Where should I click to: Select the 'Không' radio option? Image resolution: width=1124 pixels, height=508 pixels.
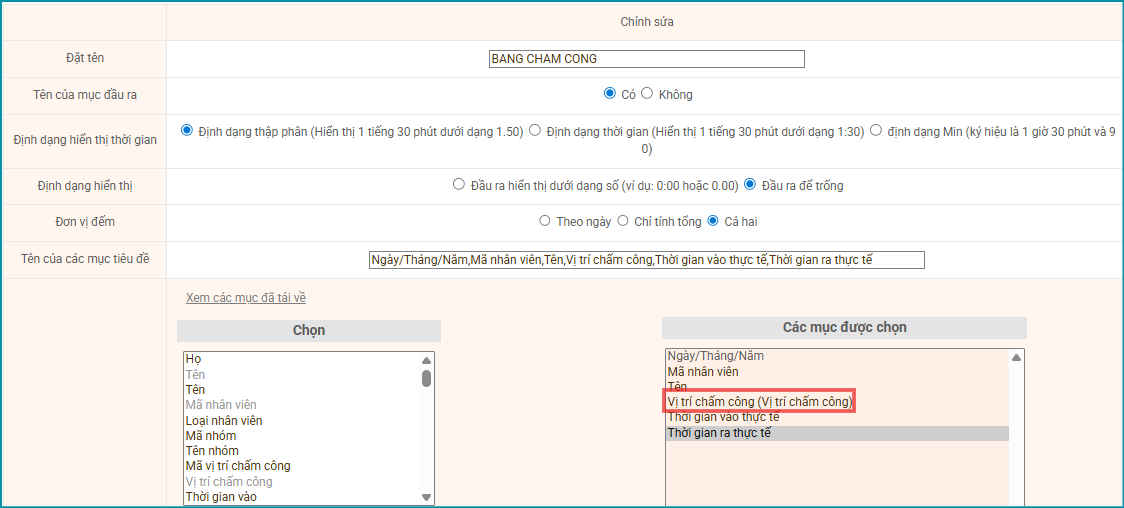click(x=647, y=94)
